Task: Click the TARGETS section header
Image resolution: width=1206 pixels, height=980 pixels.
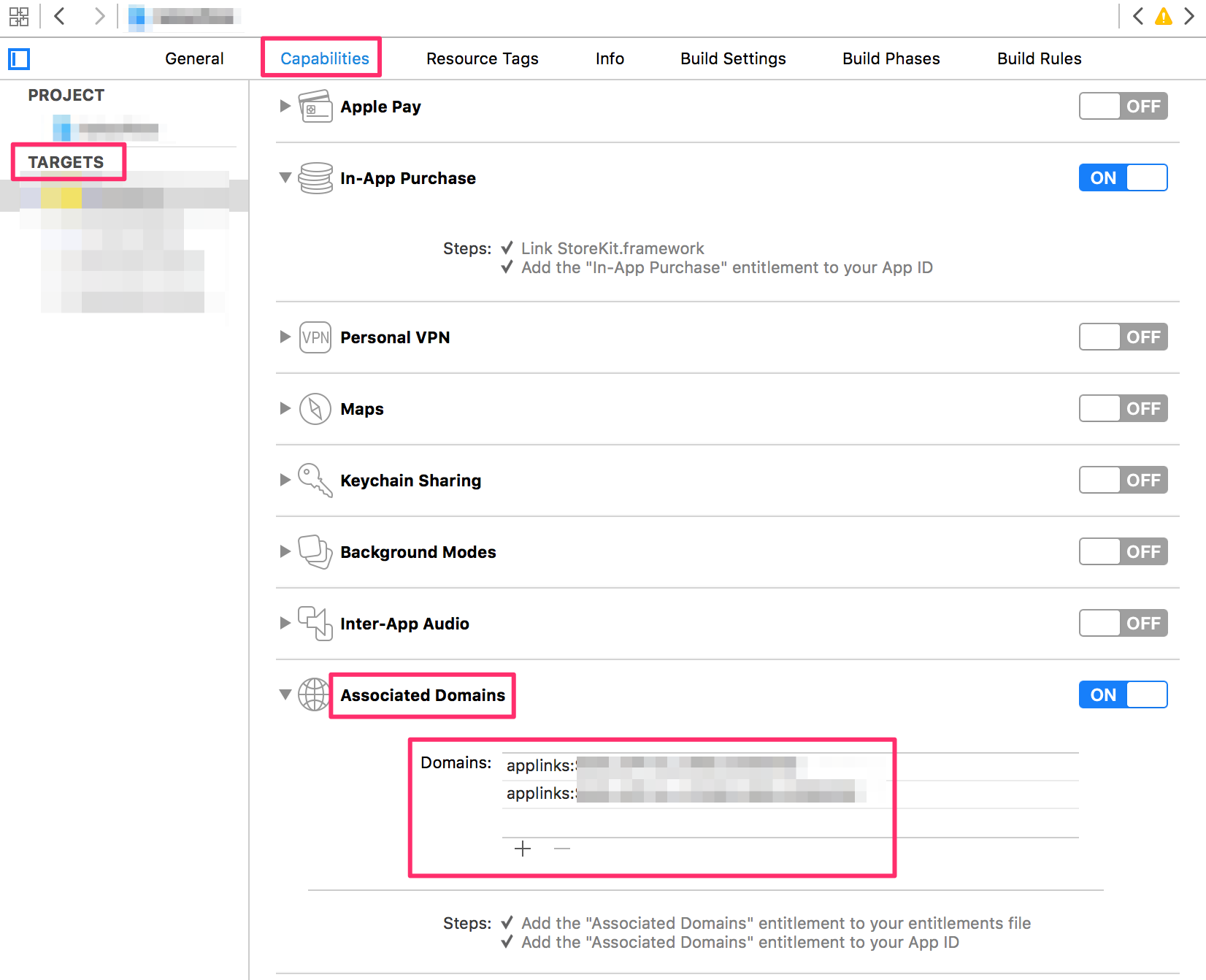Action: 66,162
